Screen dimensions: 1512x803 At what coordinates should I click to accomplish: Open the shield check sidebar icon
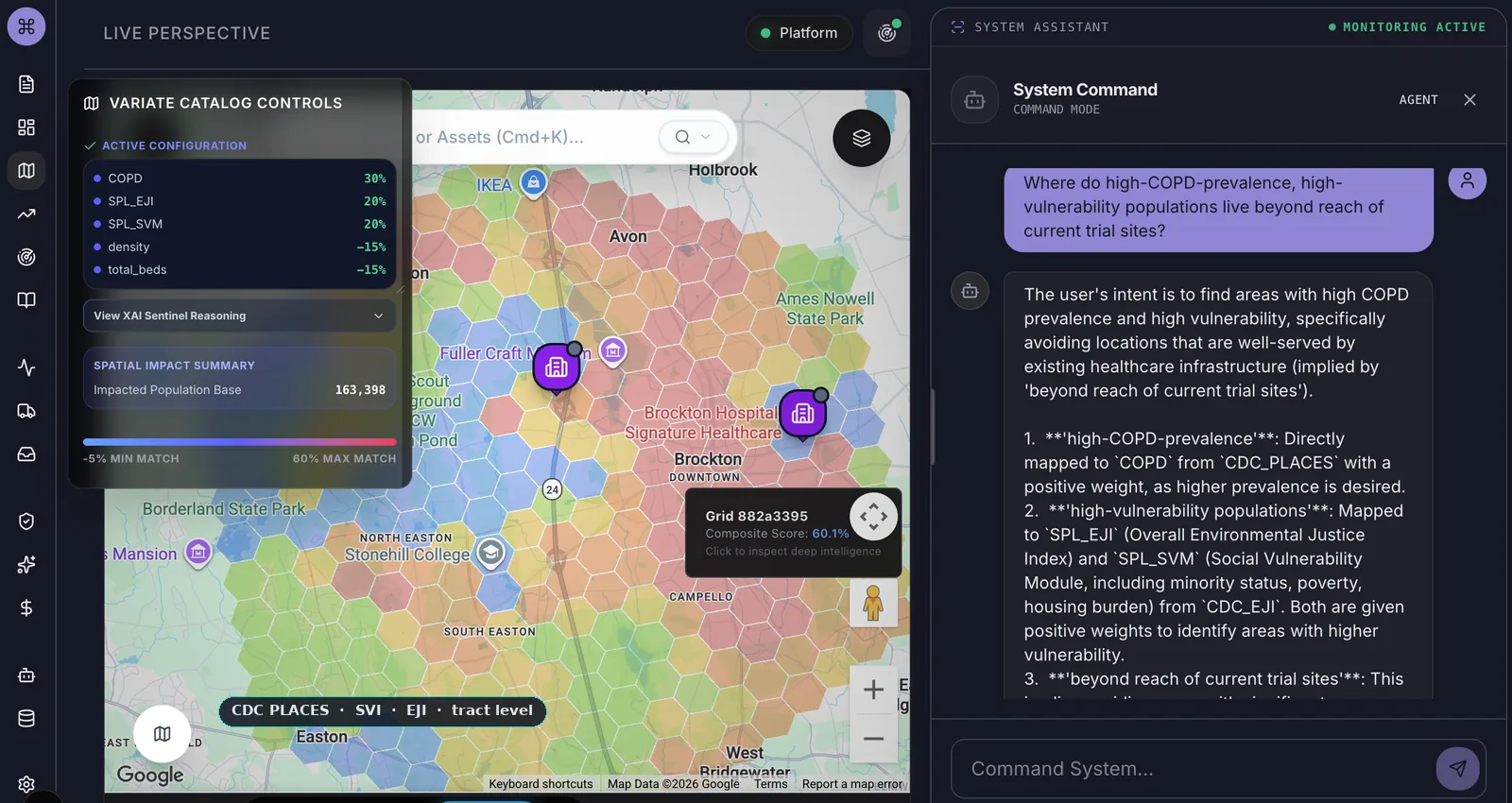click(26, 521)
